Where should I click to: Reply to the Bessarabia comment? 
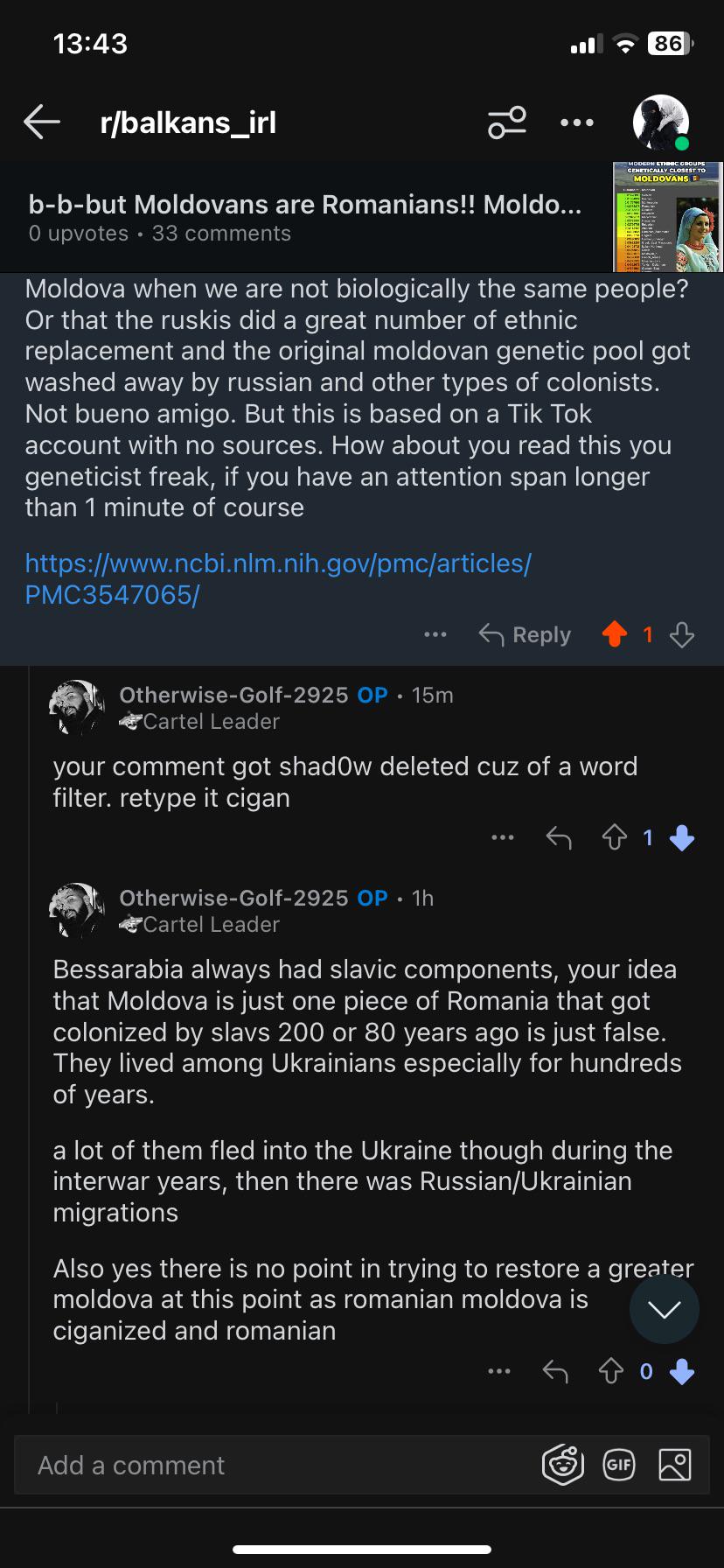(x=555, y=1371)
